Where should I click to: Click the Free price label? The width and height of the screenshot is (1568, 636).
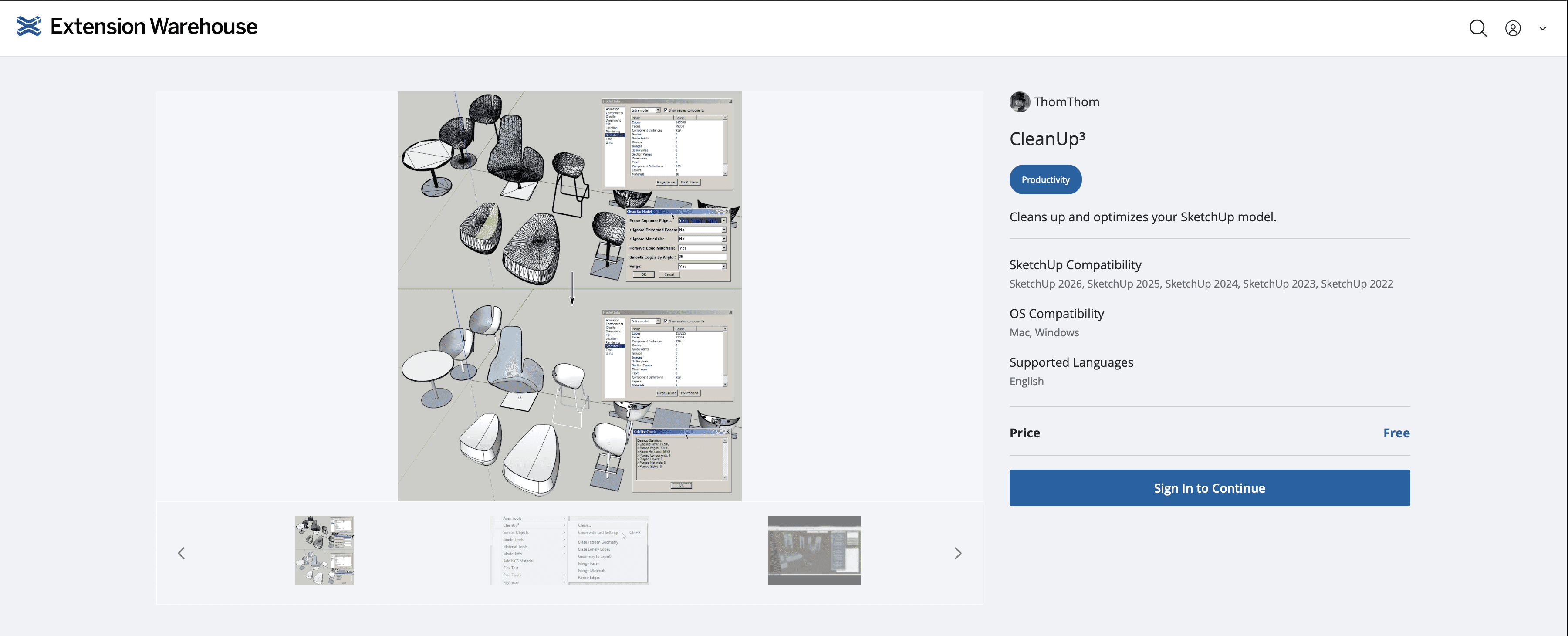pyautogui.click(x=1396, y=433)
